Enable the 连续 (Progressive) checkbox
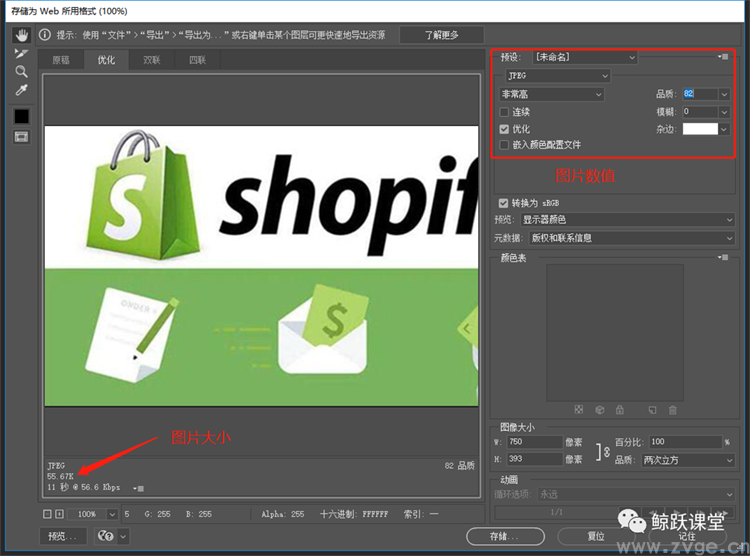The image size is (750, 556). click(x=505, y=112)
